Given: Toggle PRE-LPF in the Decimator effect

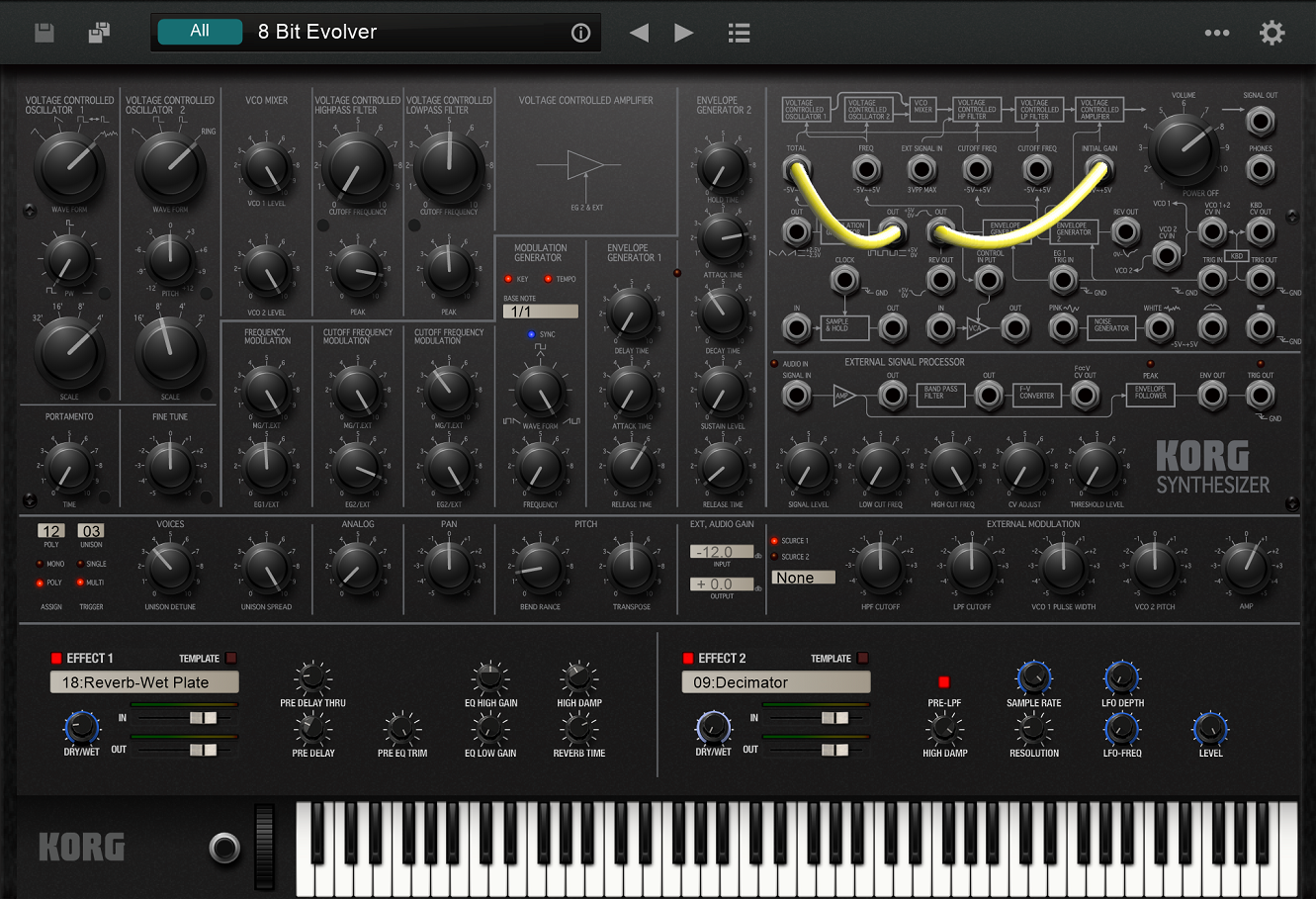Looking at the screenshot, I should [x=943, y=681].
